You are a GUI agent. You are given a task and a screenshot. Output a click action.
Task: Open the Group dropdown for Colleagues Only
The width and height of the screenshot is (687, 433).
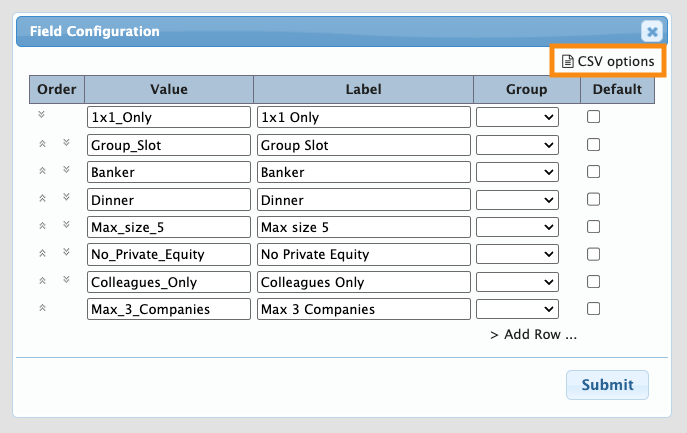tap(517, 282)
